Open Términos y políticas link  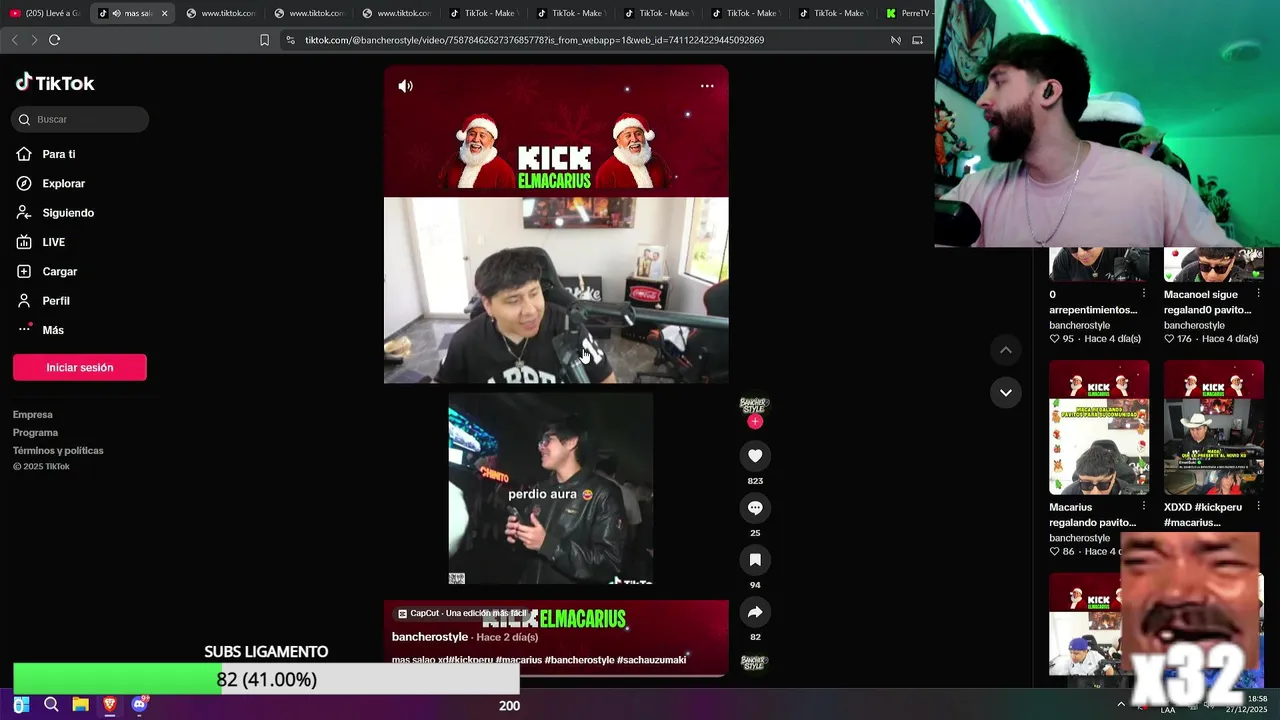pos(58,450)
